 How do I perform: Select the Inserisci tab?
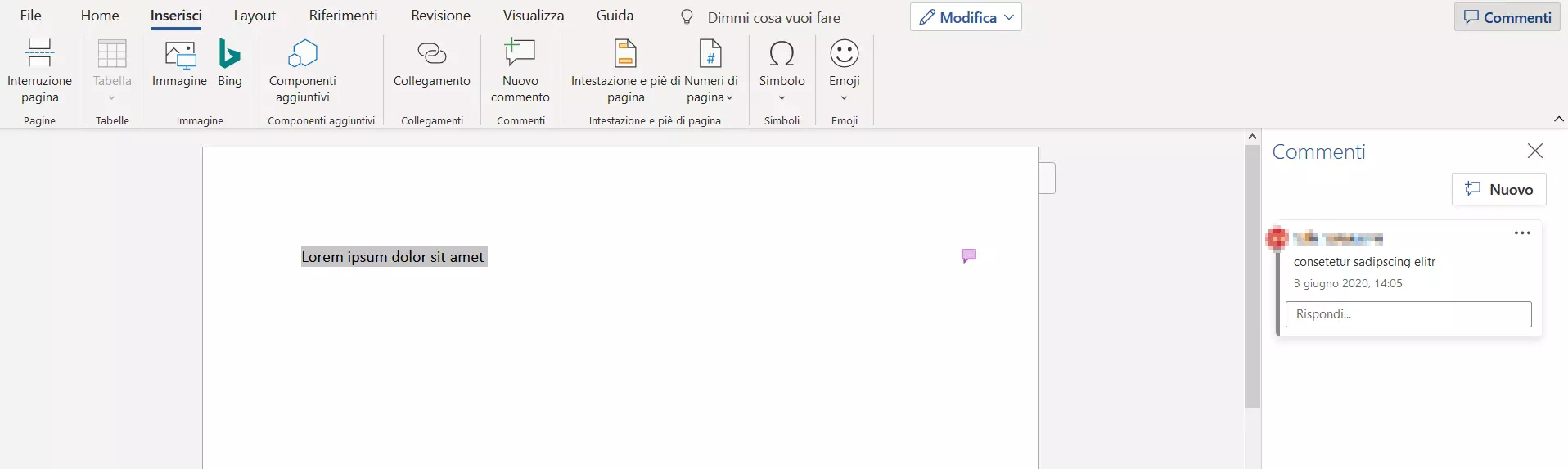[176, 16]
